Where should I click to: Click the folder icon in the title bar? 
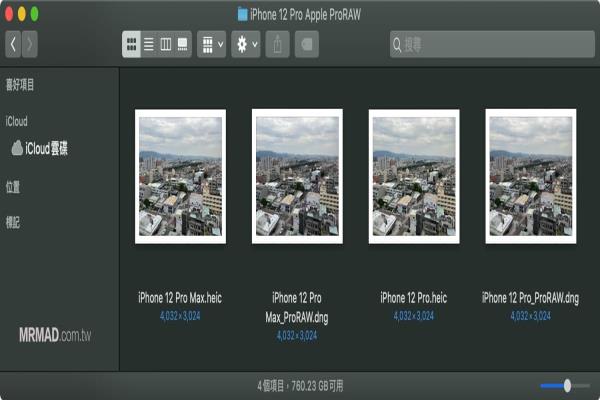click(x=242, y=15)
